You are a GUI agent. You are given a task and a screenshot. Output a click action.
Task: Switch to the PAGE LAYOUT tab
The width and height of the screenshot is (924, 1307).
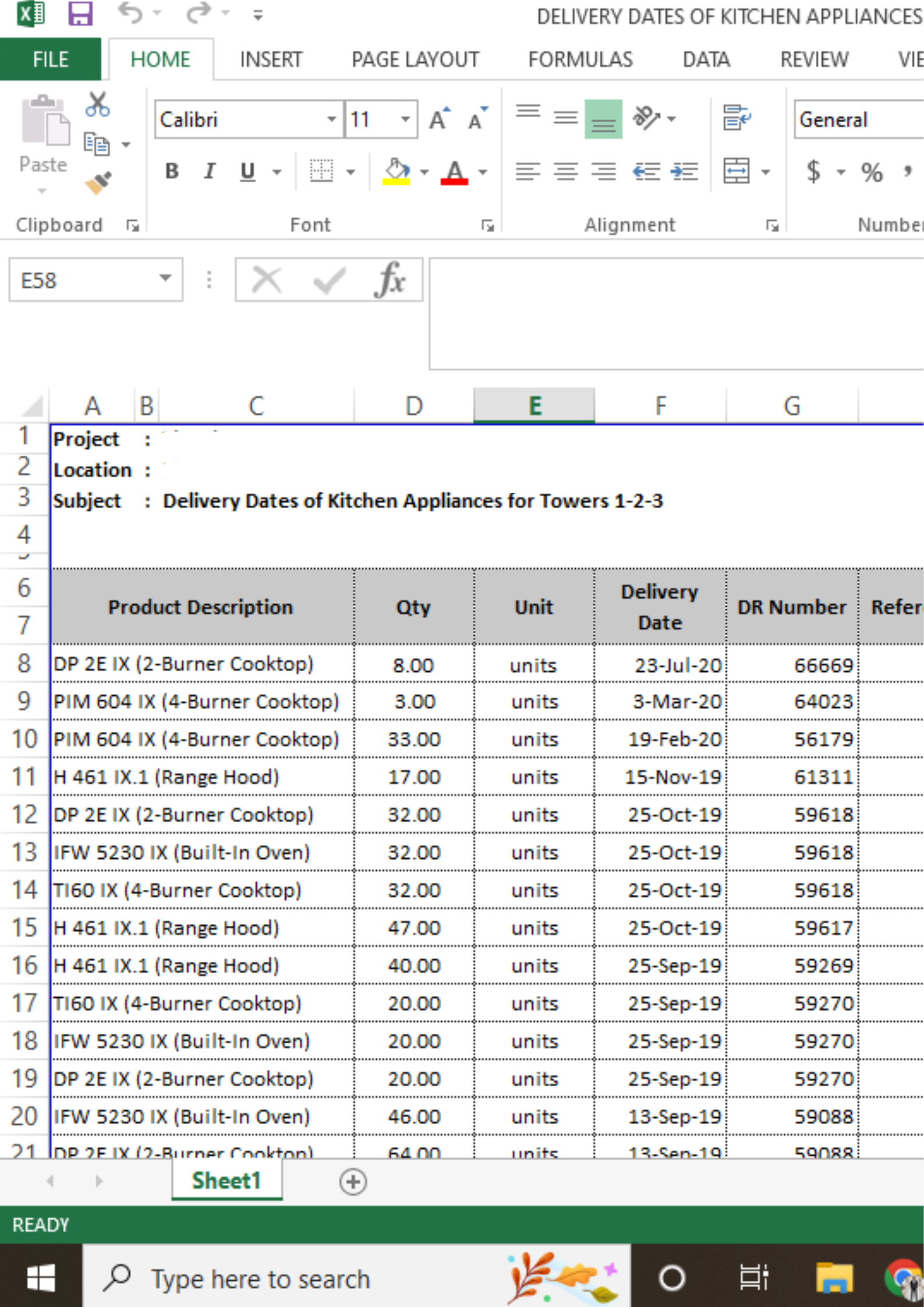pos(415,59)
